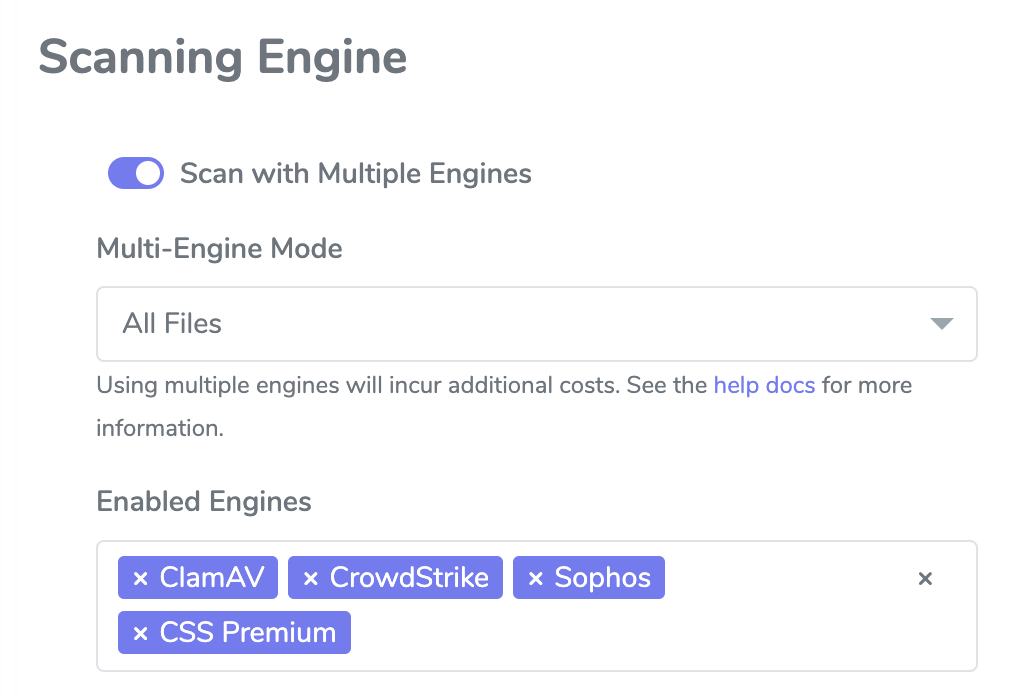Click the Sophos tag label
The image size is (1026, 698).
[603, 578]
